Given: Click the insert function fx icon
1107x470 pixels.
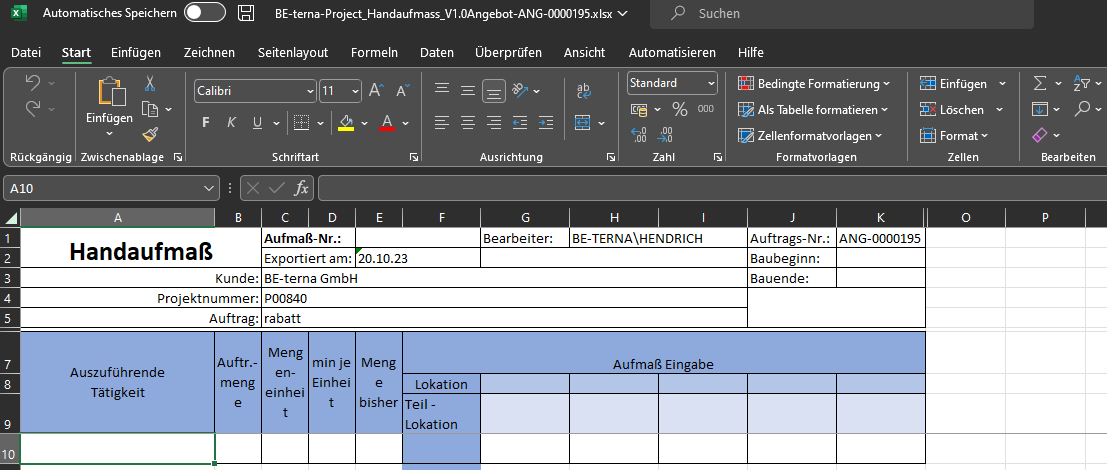Looking at the screenshot, I should pos(300,187).
